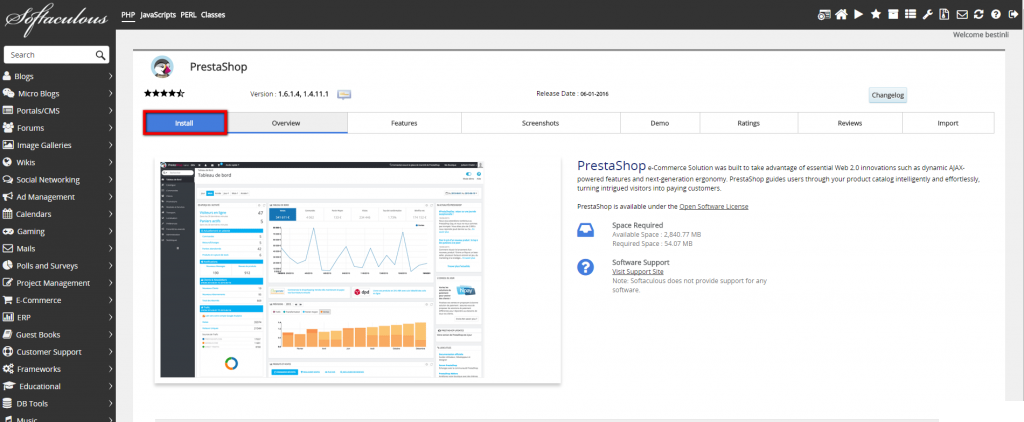Expand the Frameworks category arrow
Viewport: 1024px width, 422px height.
[x=110, y=369]
